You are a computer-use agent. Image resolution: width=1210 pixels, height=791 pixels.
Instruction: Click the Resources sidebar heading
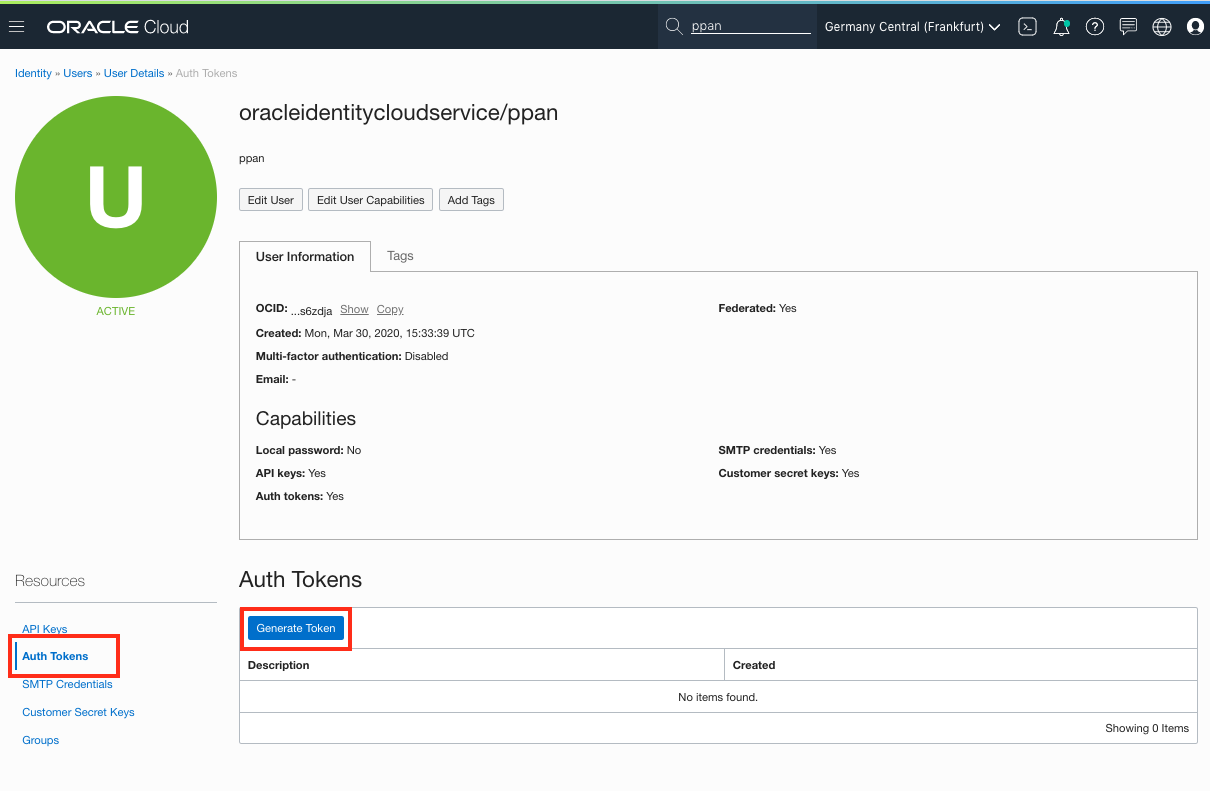point(50,581)
